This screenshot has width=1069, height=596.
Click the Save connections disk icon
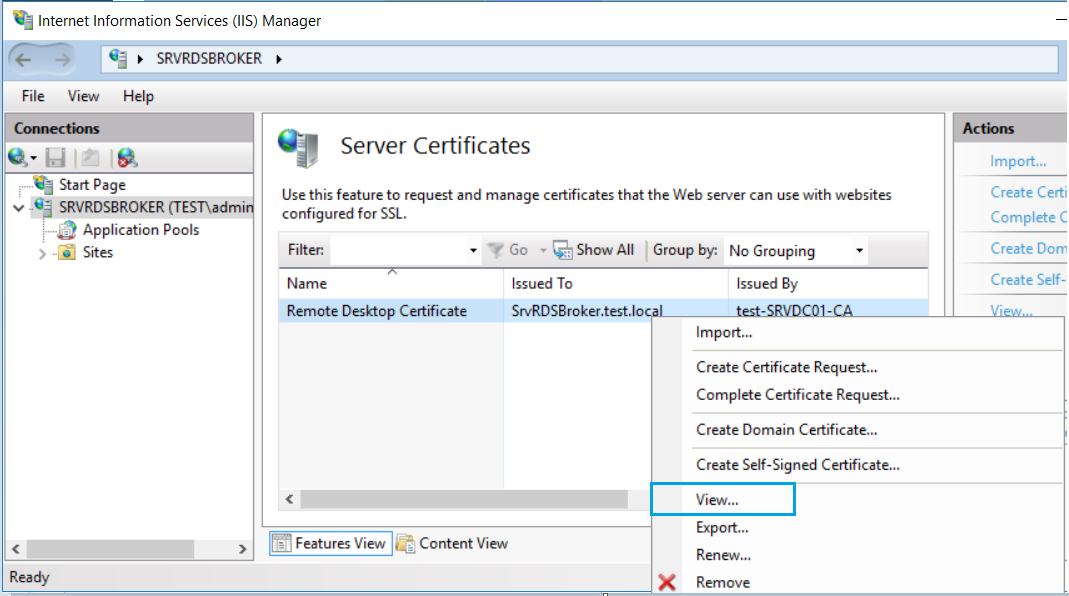tap(55, 158)
